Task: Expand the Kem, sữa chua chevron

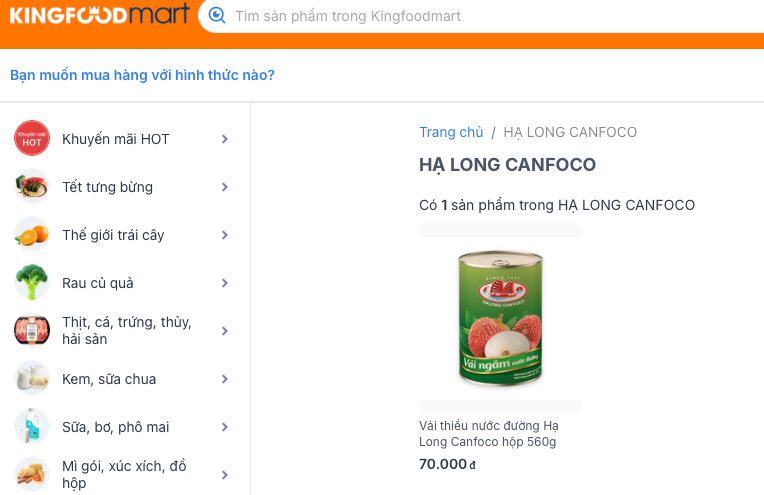Action: tap(225, 379)
